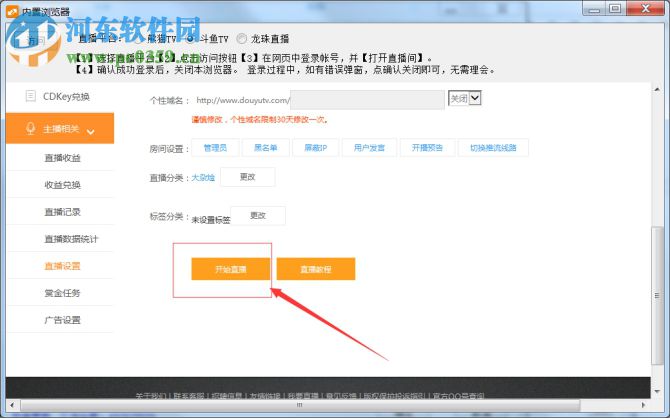Open 直播收益 in the sidebar
Image resolution: width=670 pixels, height=419 pixels.
(x=62, y=158)
